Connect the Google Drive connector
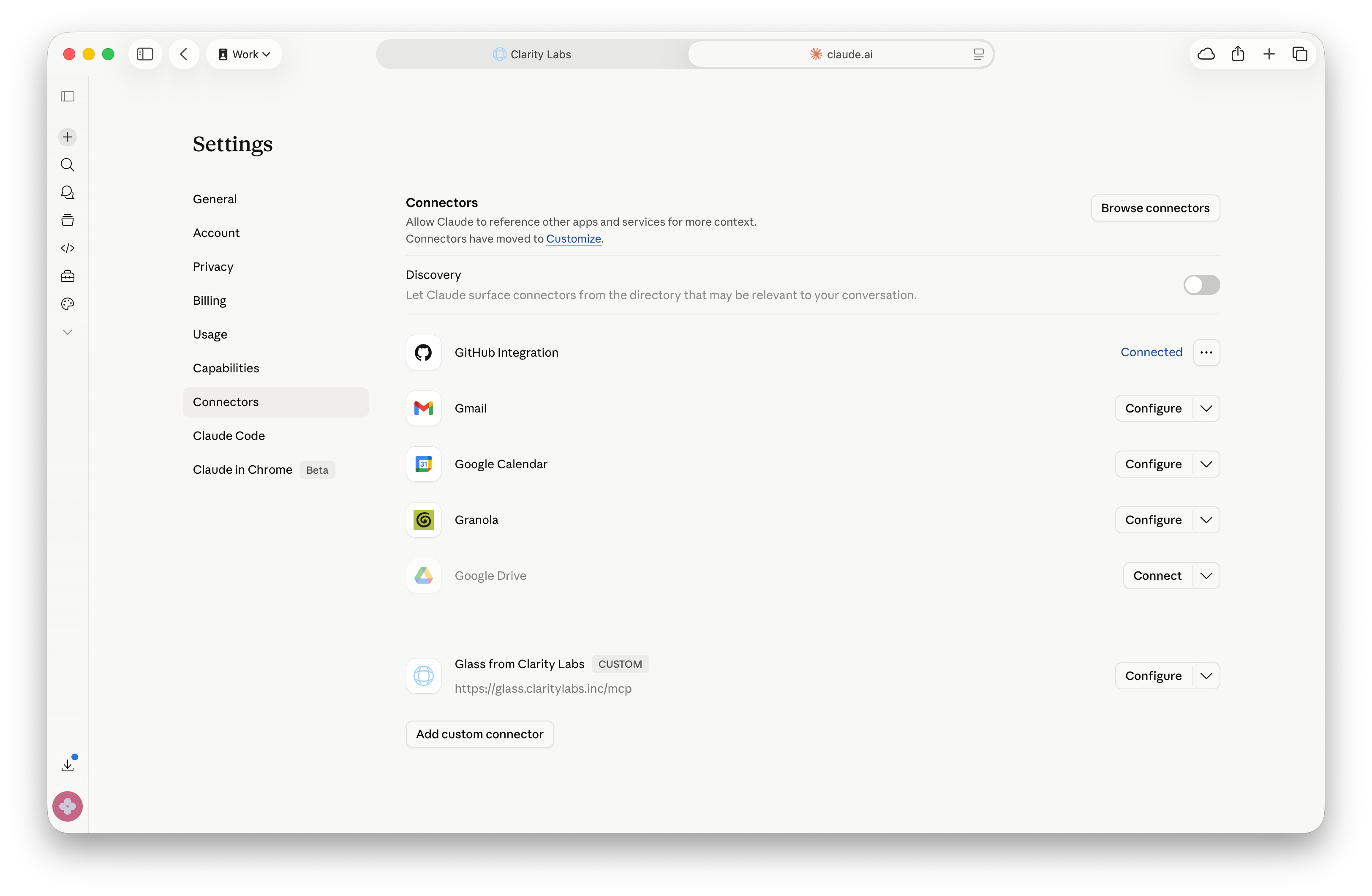 click(1157, 576)
